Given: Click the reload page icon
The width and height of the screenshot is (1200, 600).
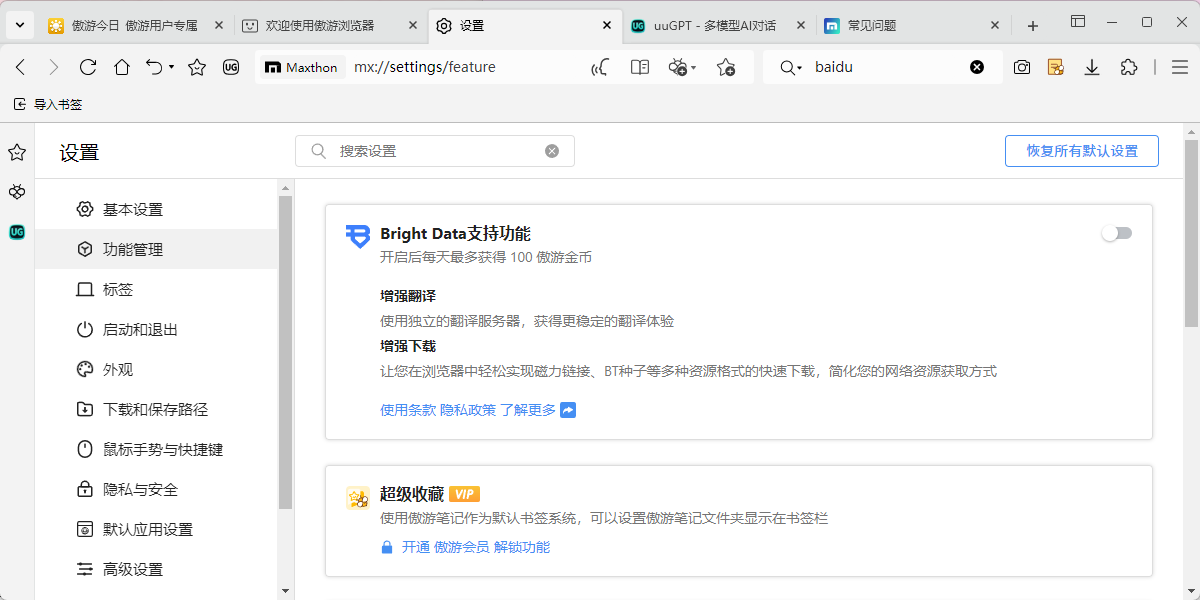Looking at the screenshot, I should [88, 67].
